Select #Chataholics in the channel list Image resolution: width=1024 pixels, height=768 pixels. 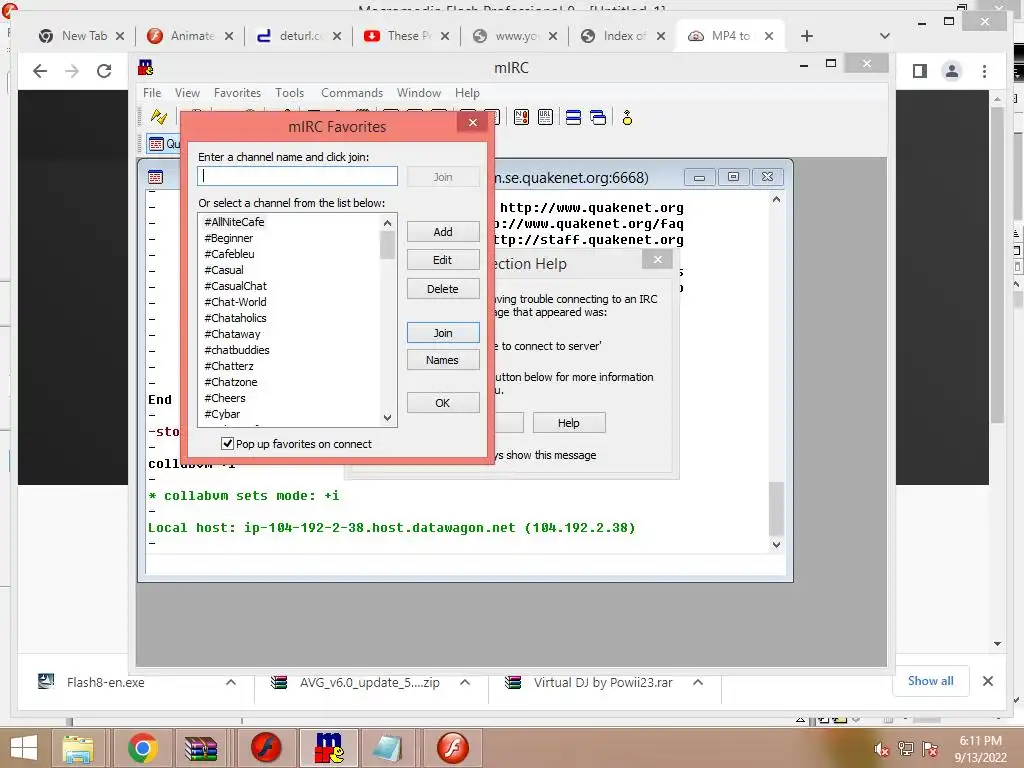pos(290,318)
